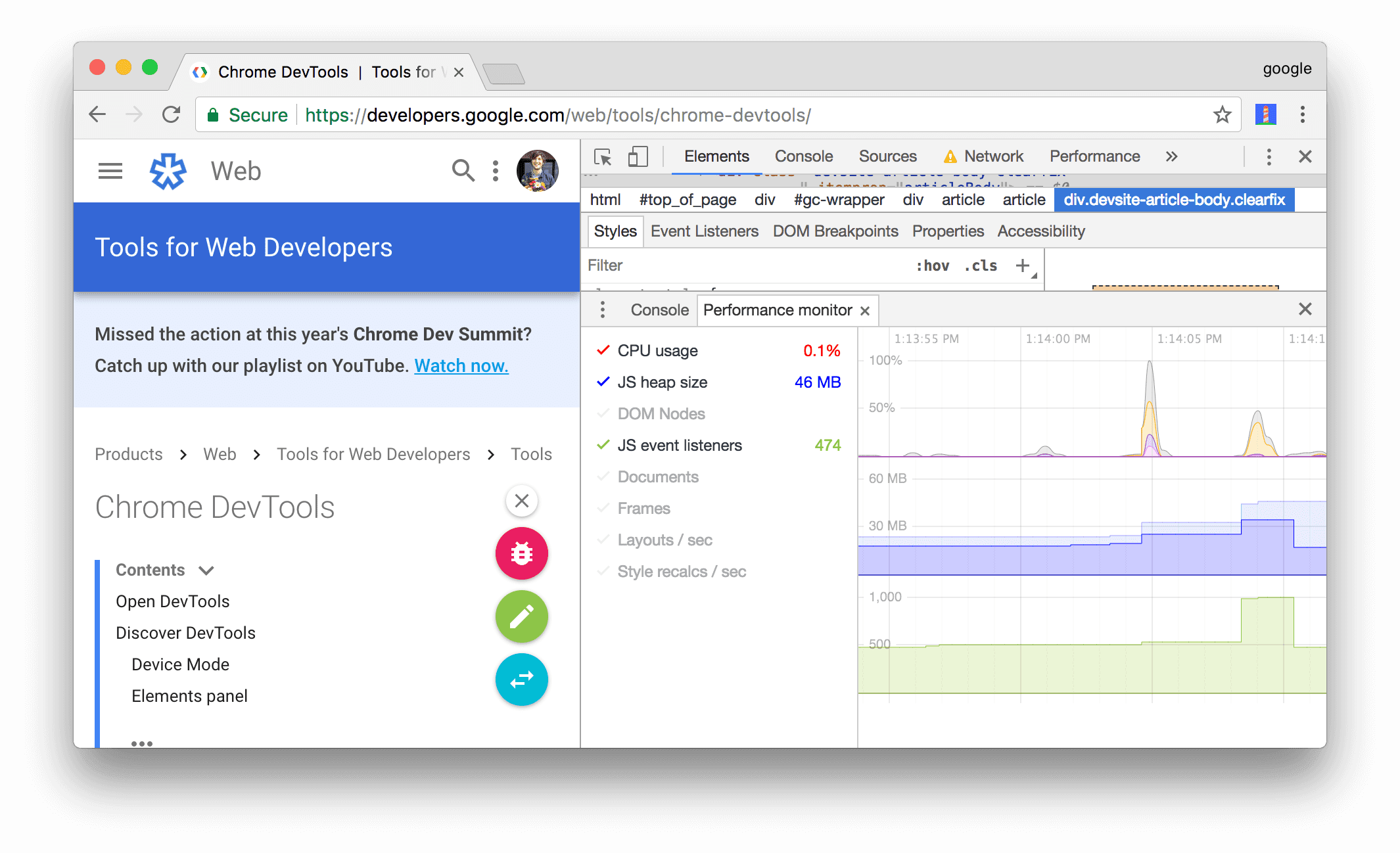Image resolution: width=1400 pixels, height=853 pixels.
Task: Click the bug report icon button
Action: [521, 554]
